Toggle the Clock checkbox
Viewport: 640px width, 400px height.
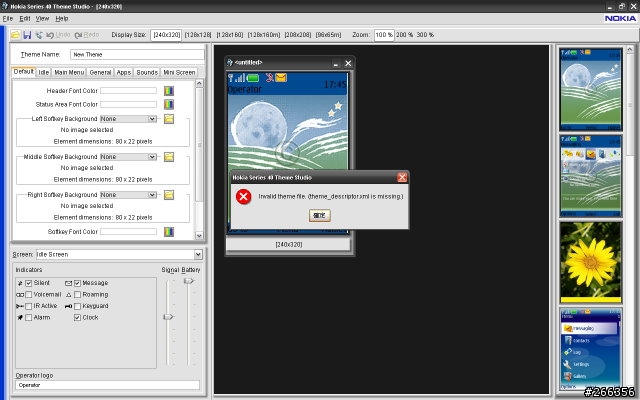pyautogui.click(x=78, y=318)
